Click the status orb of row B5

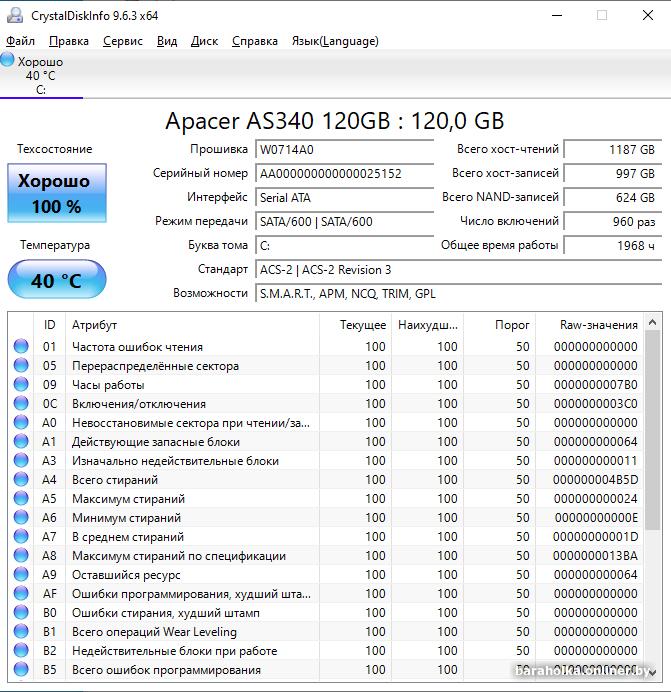point(21,669)
